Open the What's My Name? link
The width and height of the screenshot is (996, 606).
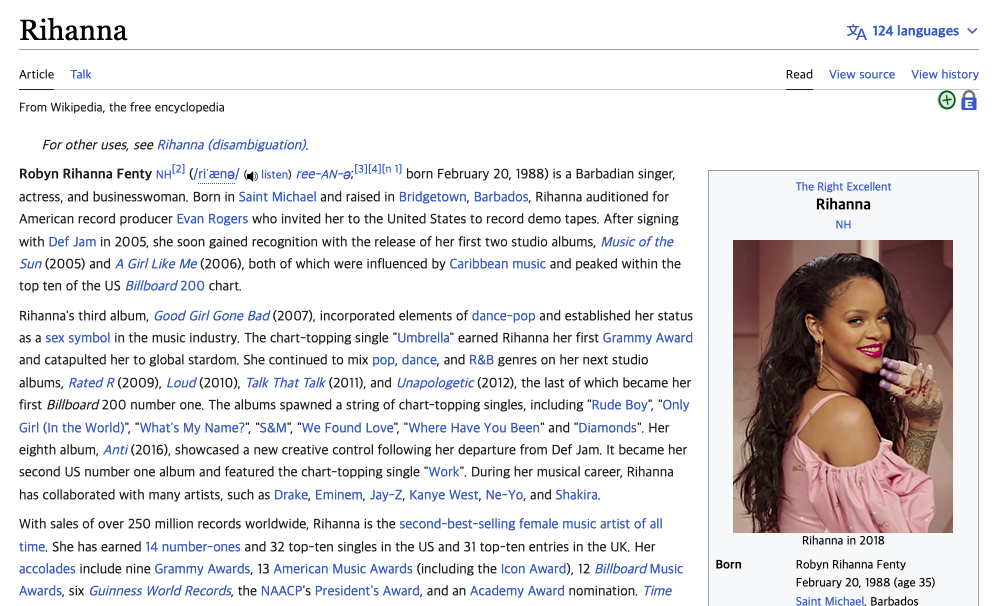[192, 428]
